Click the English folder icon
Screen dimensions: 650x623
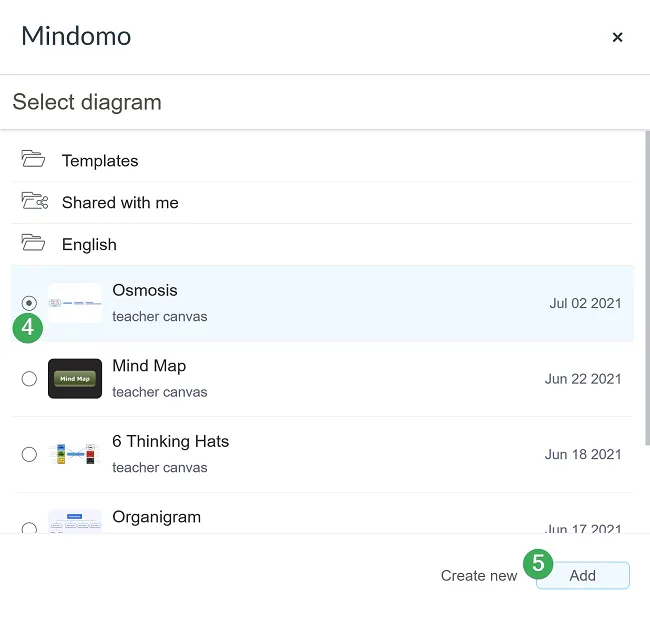pyautogui.click(x=34, y=243)
